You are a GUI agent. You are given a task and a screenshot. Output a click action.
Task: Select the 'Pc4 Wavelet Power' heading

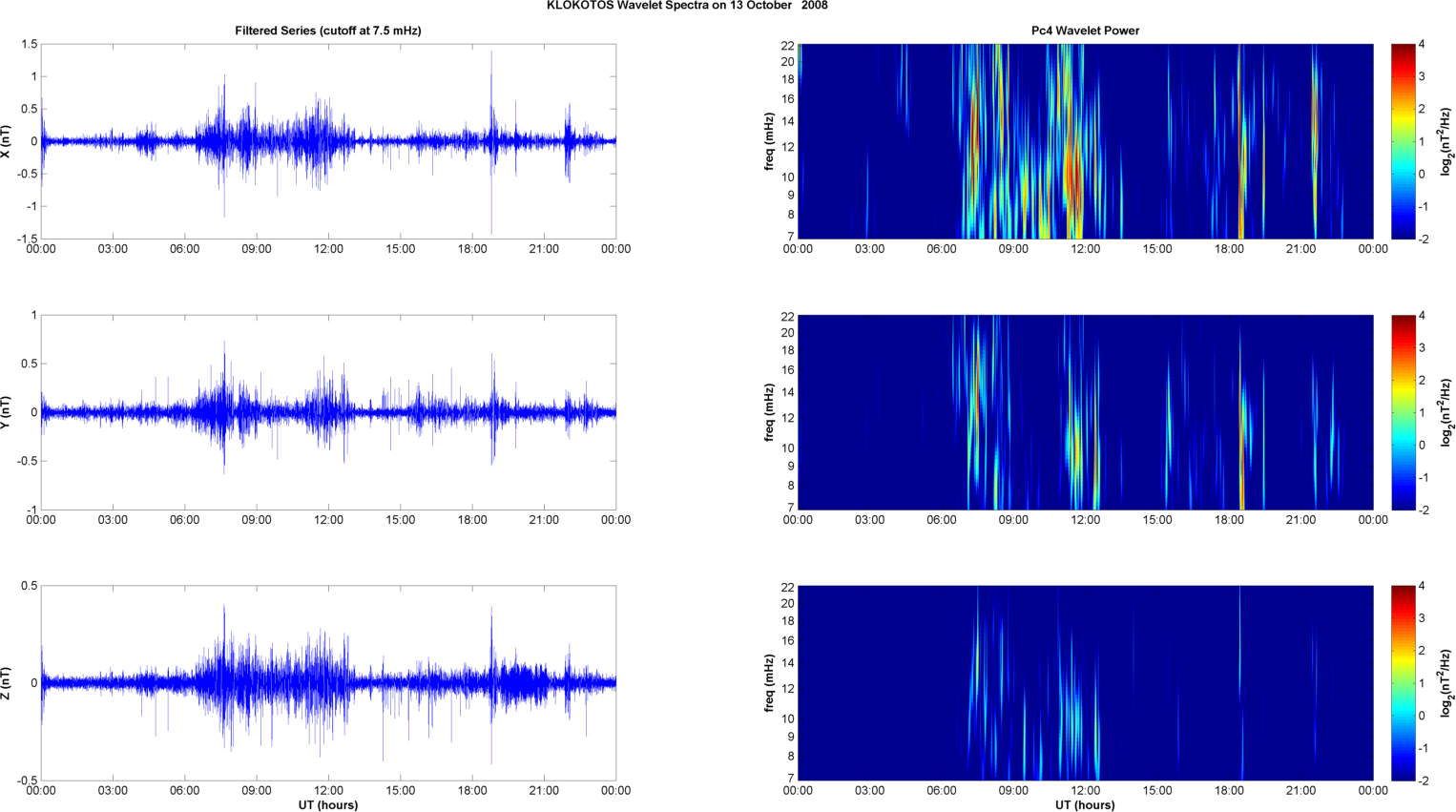point(1085,31)
